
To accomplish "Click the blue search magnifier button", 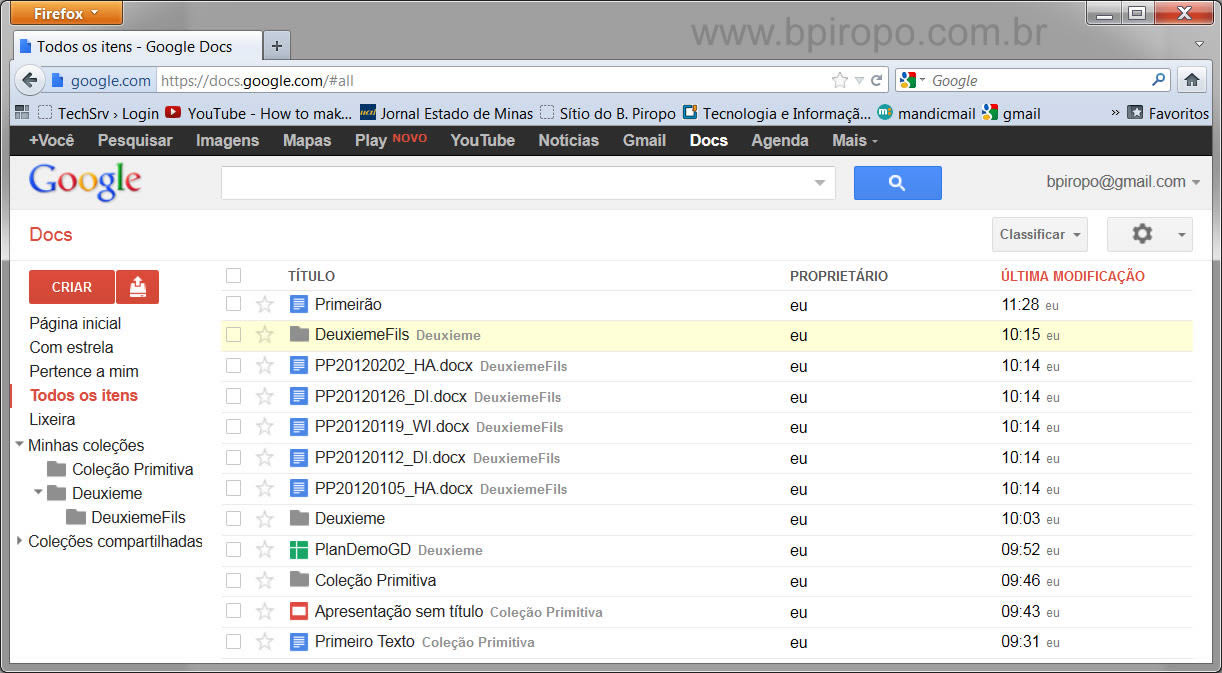I will [x=897, y=183].
